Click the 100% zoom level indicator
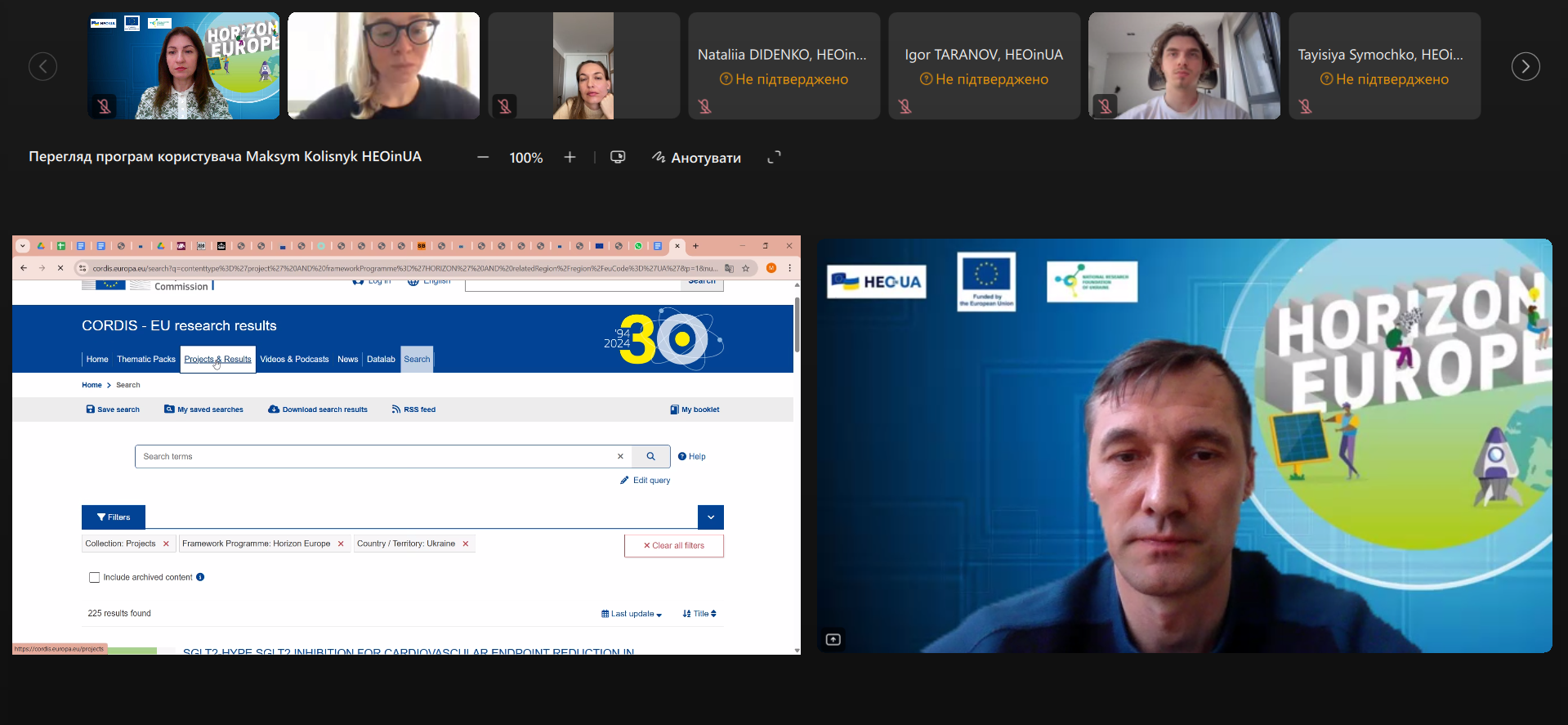This screenshot has width=1568, height=725. pos(526,158)
